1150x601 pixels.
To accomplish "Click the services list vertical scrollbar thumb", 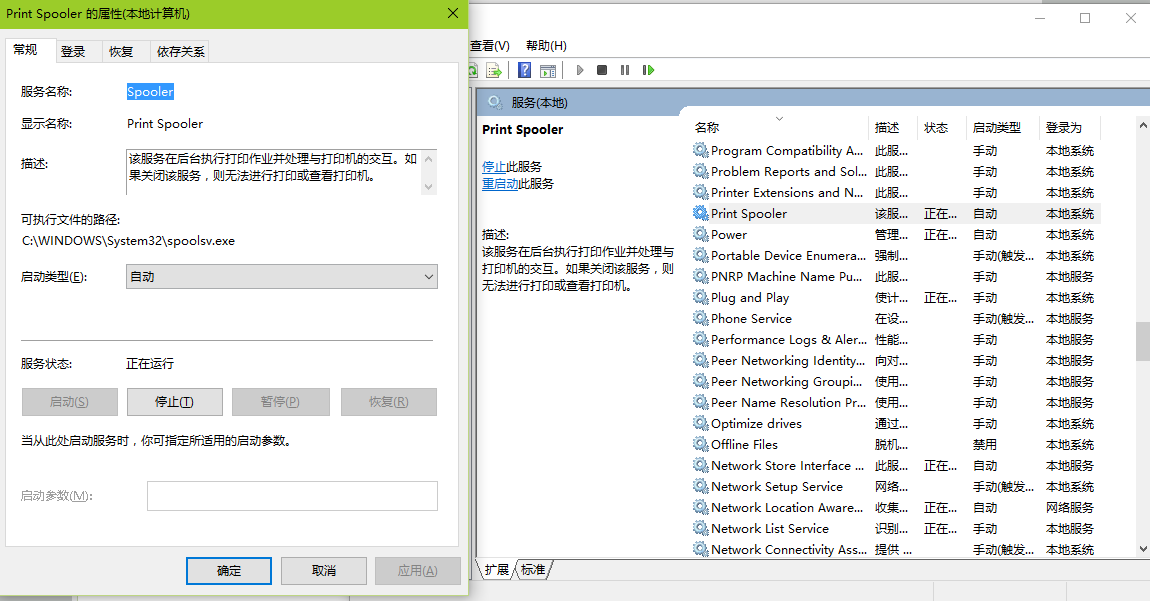I will (1143, 342).
